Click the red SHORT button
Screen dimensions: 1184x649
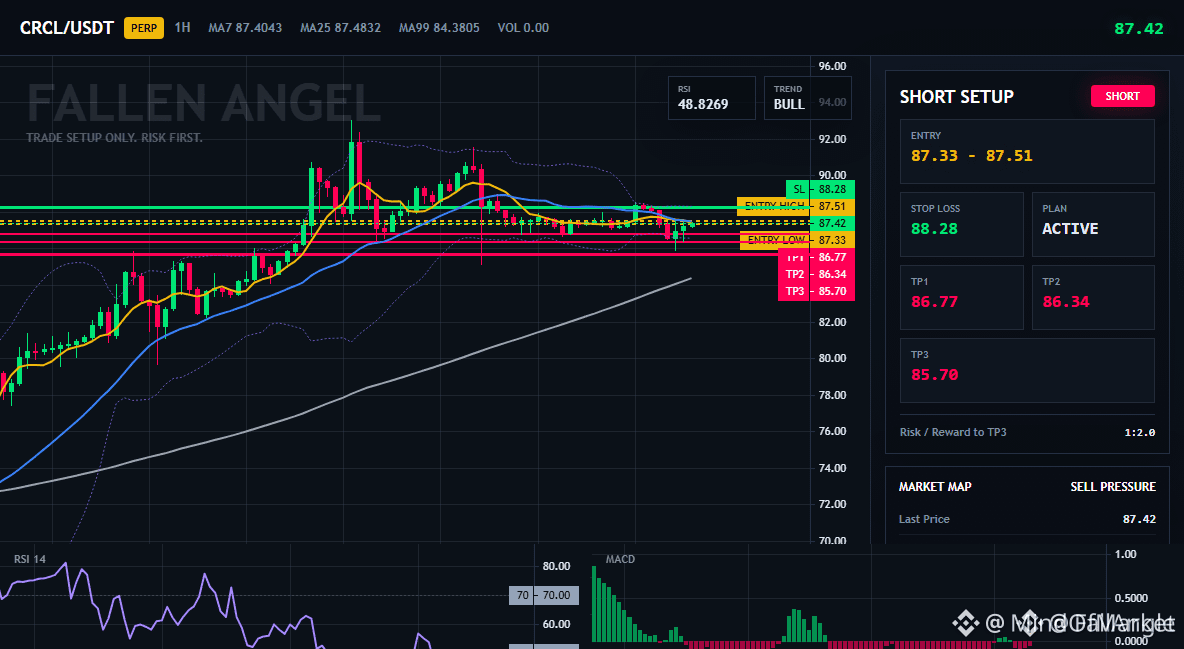coord(1122,96)
